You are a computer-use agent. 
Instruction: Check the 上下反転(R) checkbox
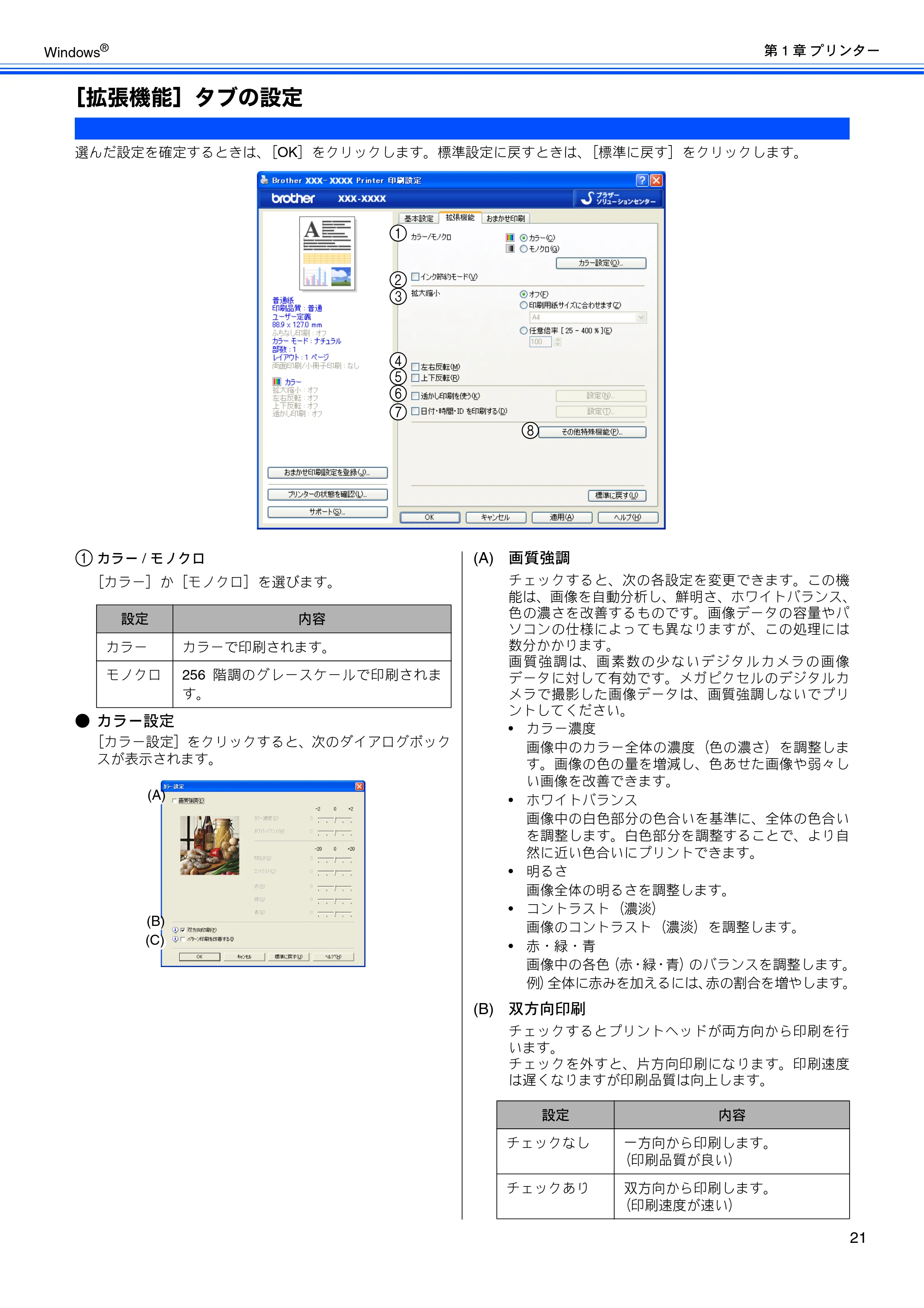click(415, 377)
